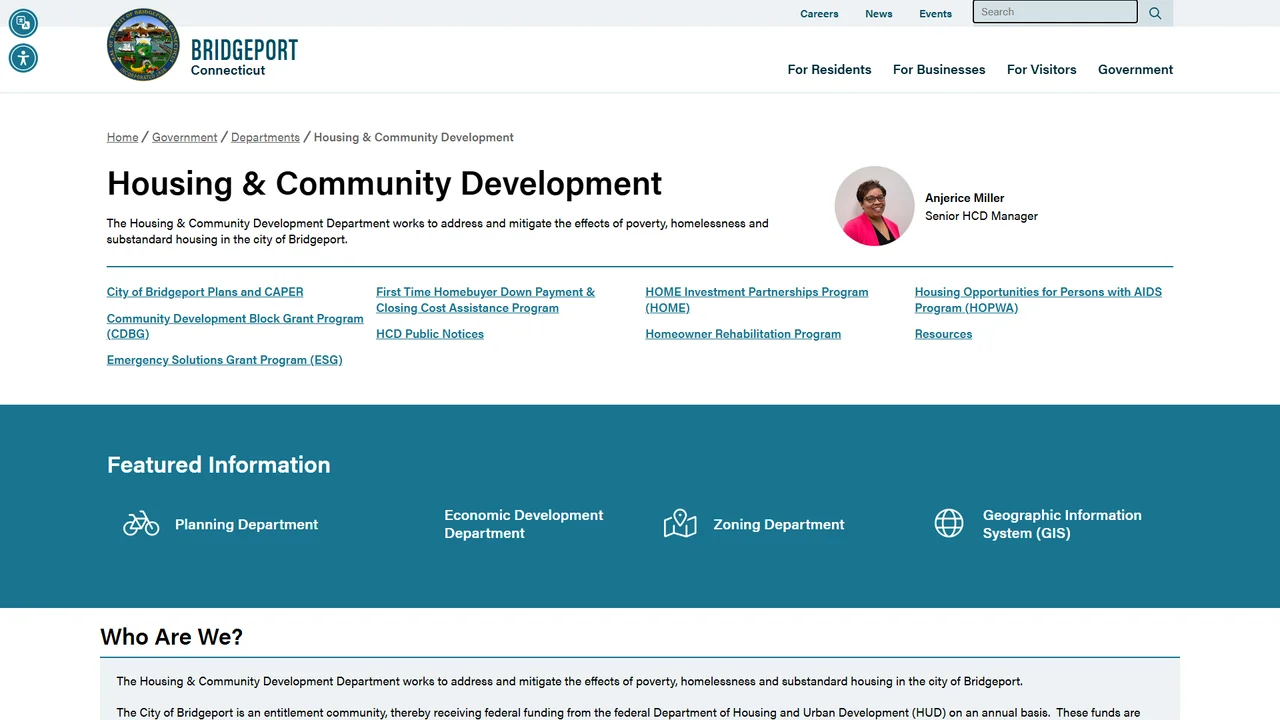Open the For Businesses menu

click(939, 69)
